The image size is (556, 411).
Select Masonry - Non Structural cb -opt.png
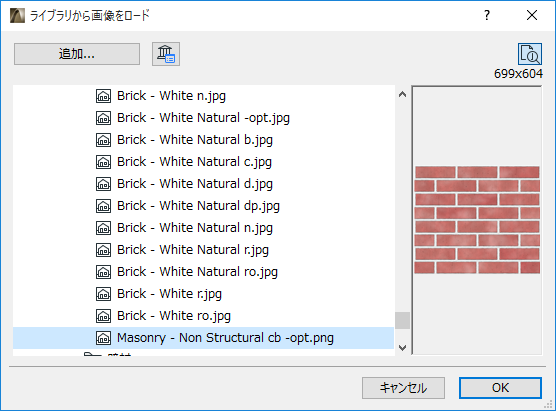204,338
